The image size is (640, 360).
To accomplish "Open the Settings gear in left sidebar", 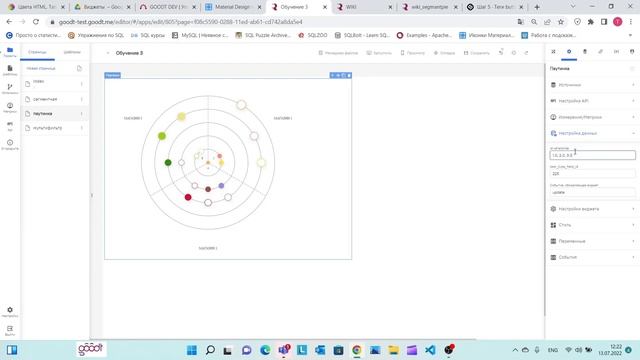I will 10,312.
